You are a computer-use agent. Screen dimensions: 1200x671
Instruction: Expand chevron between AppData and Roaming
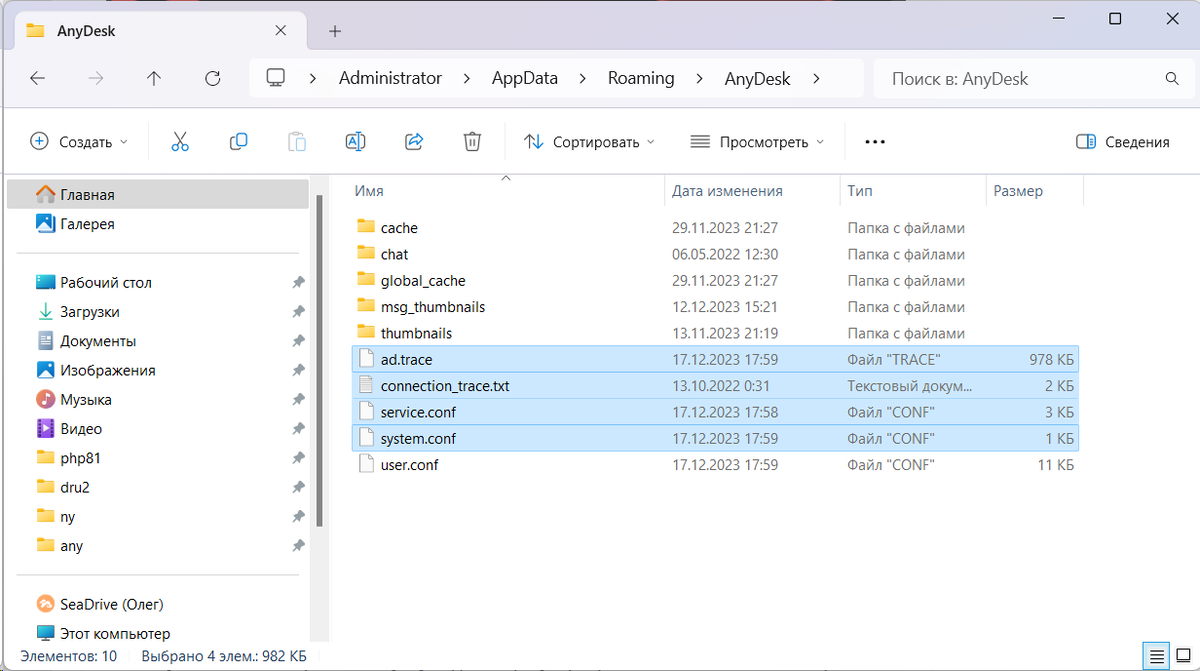583,78
